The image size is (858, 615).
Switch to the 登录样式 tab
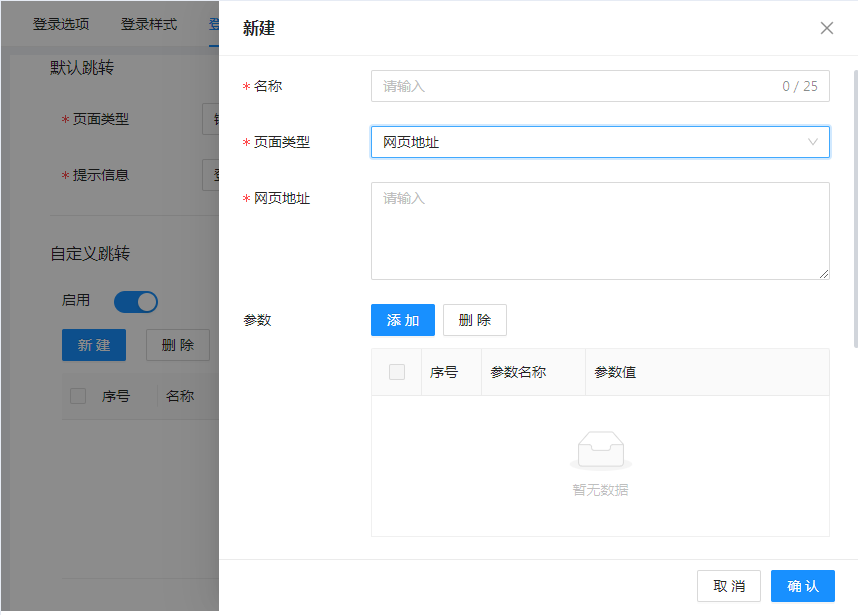pyautogui.click(x=149, y=24)
